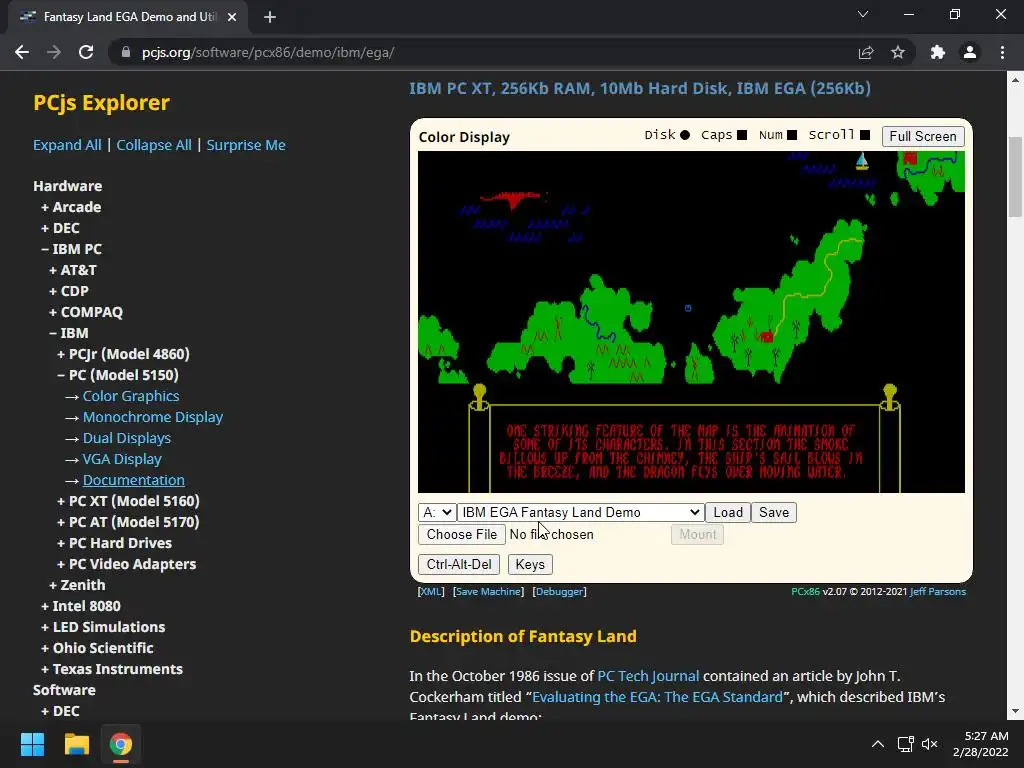Open the network status tray icon
The height and width of the screenshot is (768, 1024).
905,744
